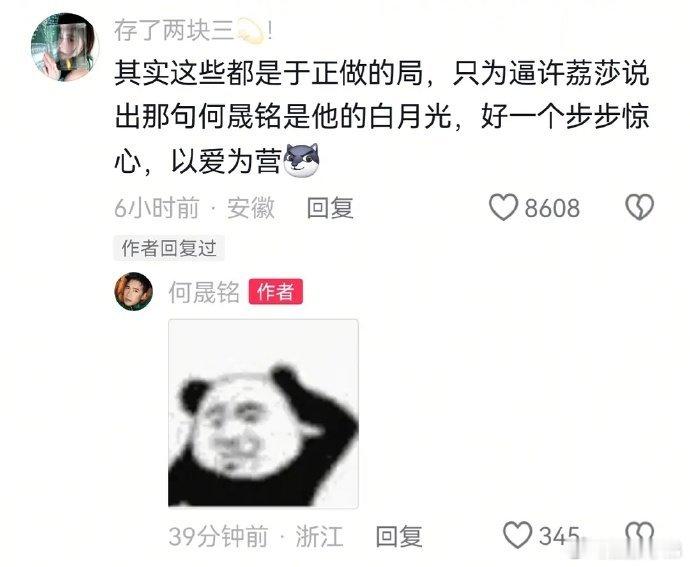690x567 pixels.
Task: Tap the 39分钟前 · 浙江 timestamp
Action: coord(256,536)
